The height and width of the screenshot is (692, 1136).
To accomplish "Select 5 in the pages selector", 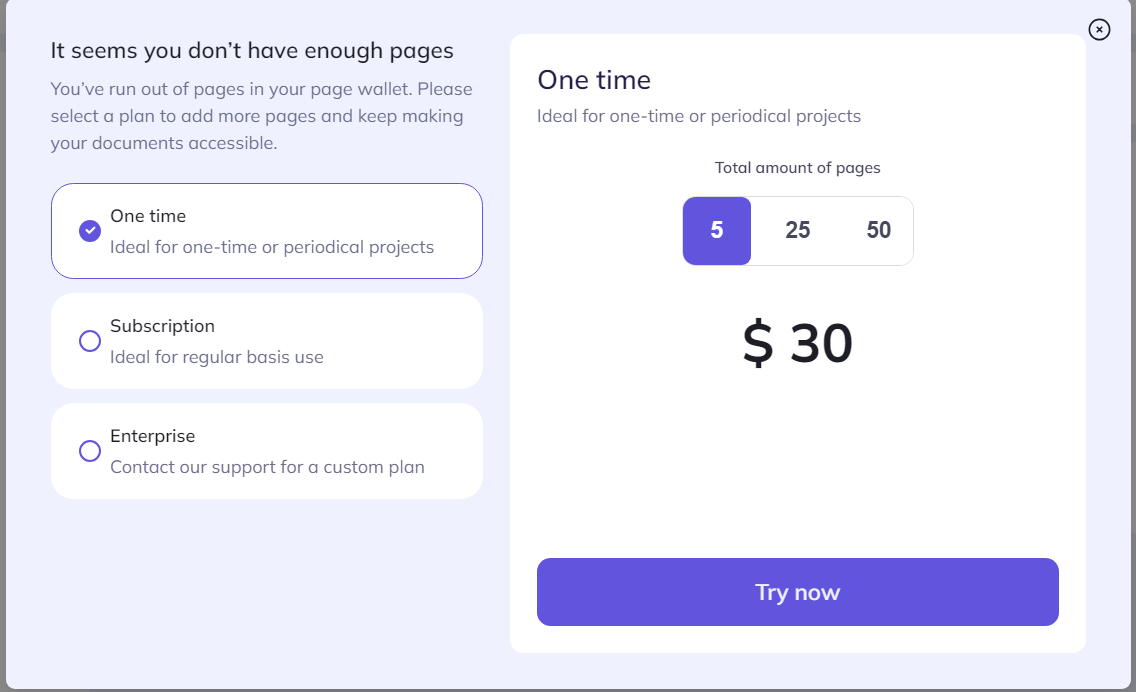I will 716,230.
